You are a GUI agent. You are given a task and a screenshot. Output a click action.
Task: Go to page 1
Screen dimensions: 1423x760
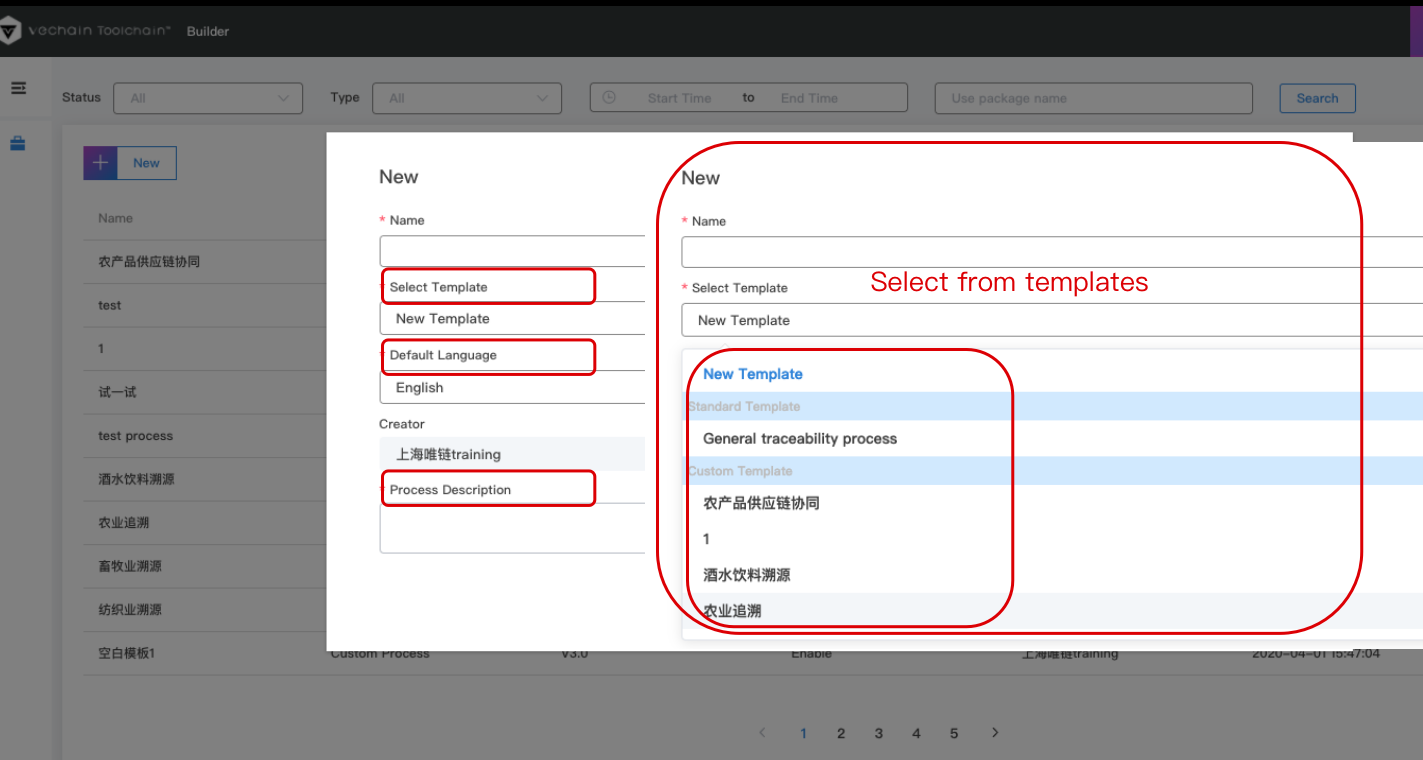(x=803, y=733)
